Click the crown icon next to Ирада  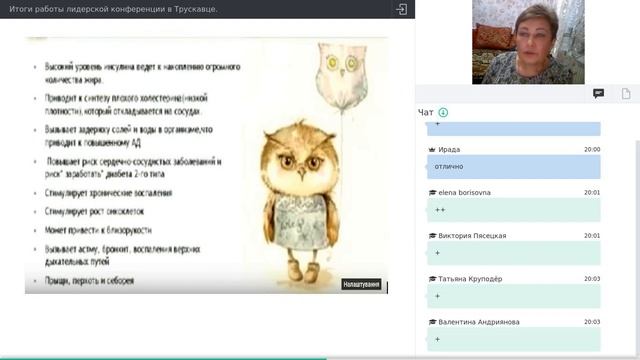click(432, 150)
